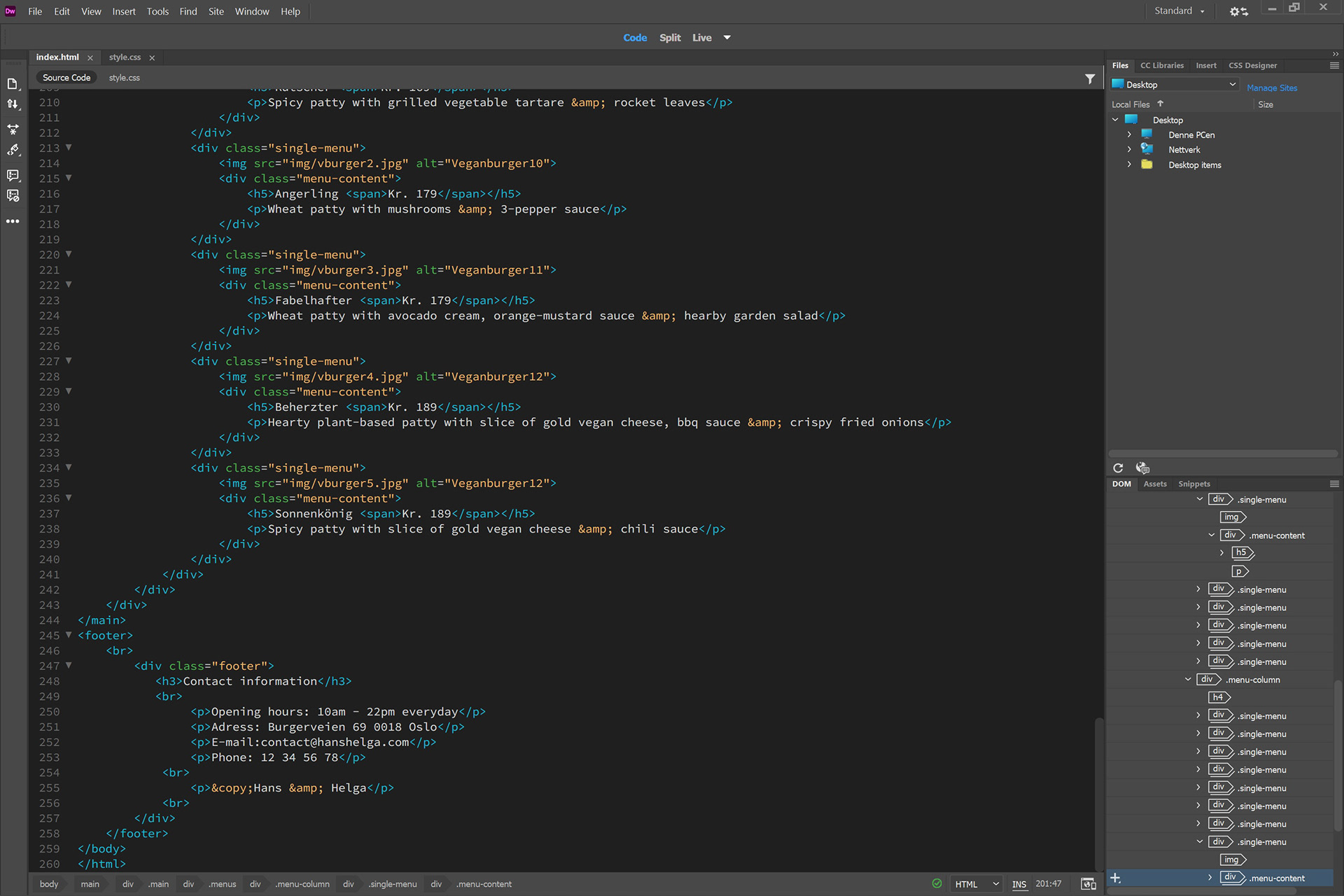This screenshot has width=1344, height=896.
Task: Open the Snippets tab
Action: pyautogui.click(x=1194, y=484)
